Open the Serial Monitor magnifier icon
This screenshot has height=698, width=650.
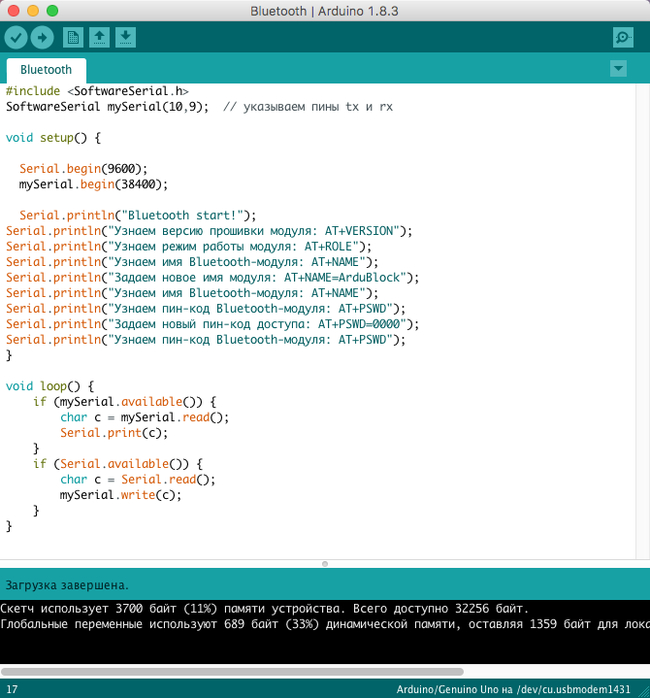point(624,38)
